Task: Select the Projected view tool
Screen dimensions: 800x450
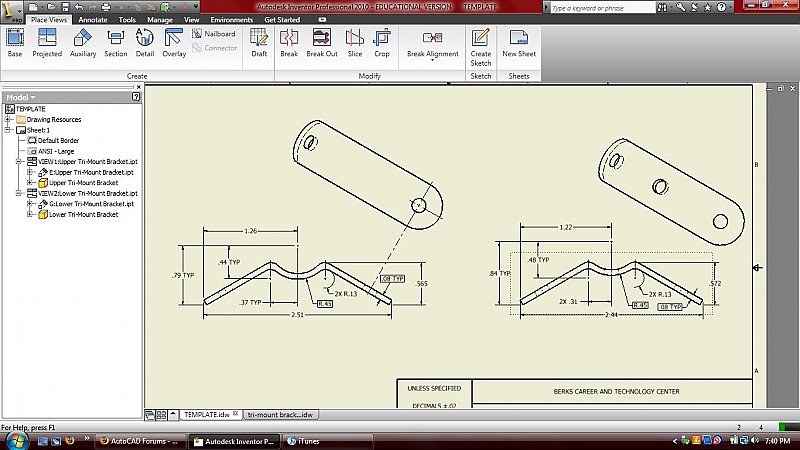Action: coord(47,43)
